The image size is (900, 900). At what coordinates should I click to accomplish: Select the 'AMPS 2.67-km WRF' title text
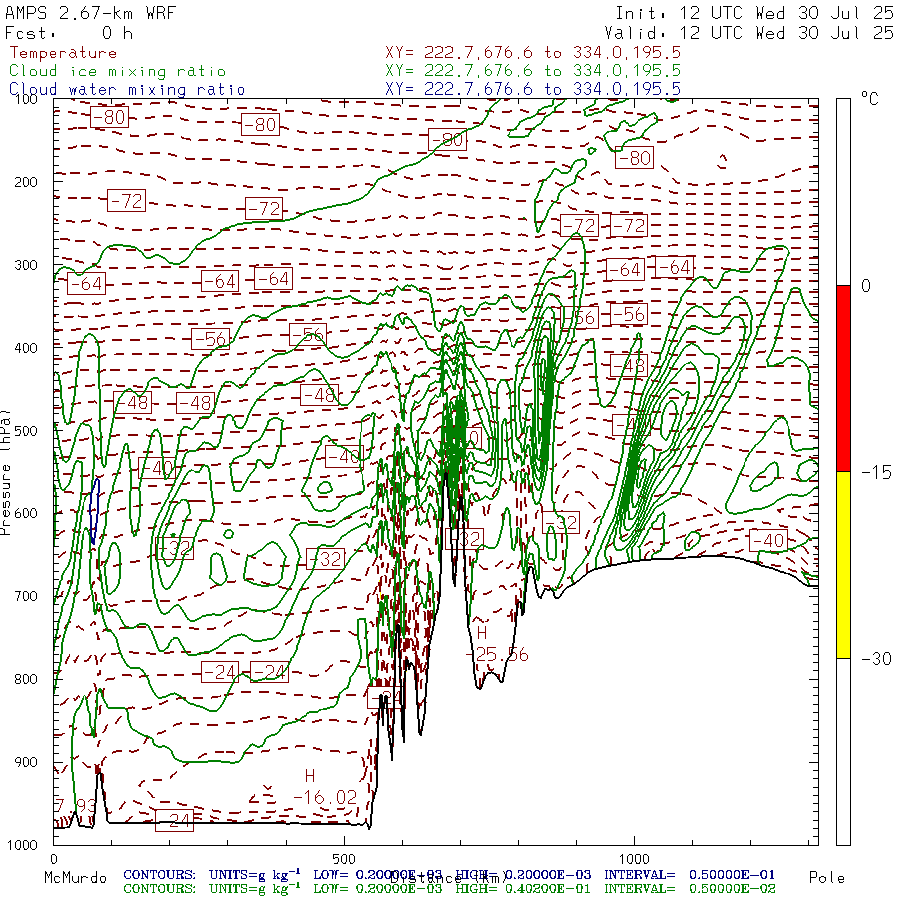(x=90, y=13)
